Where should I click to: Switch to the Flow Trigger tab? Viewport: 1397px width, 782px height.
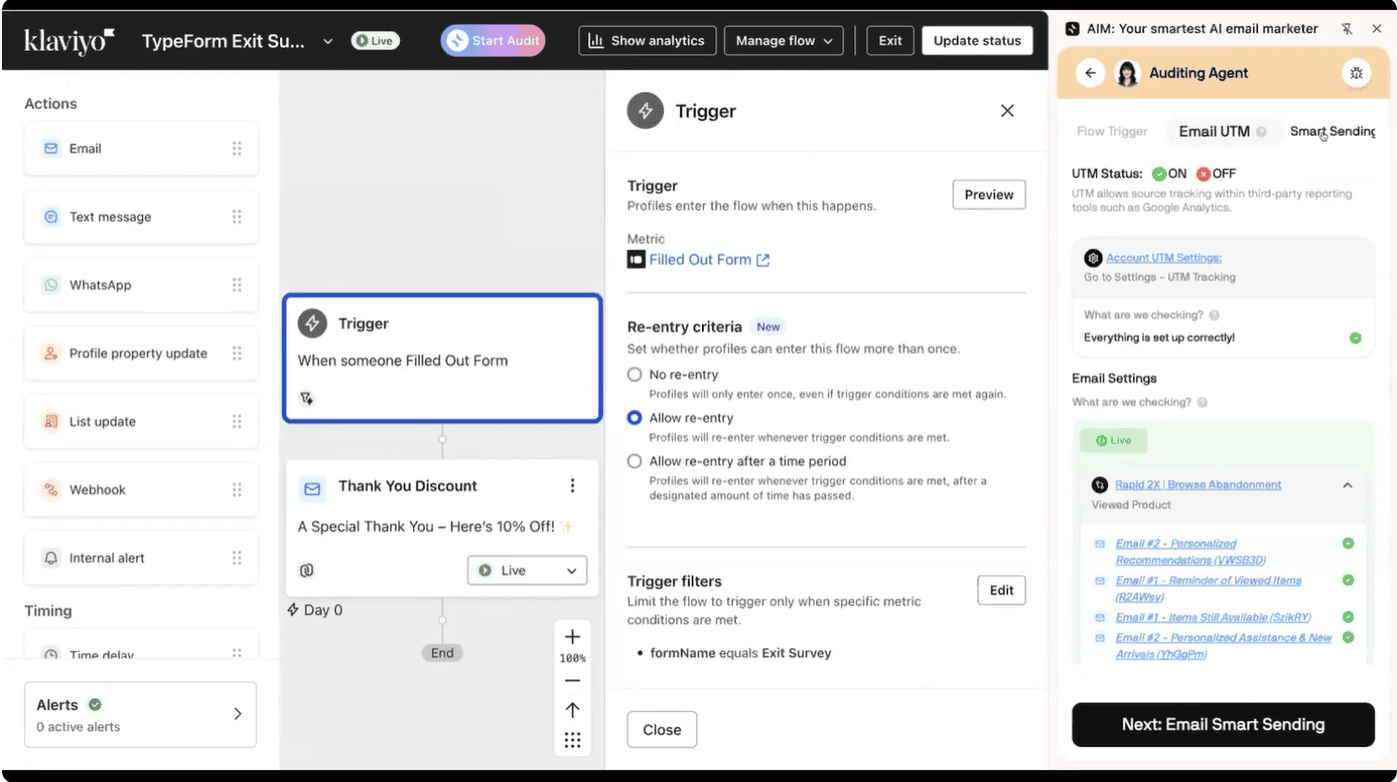1112,131
